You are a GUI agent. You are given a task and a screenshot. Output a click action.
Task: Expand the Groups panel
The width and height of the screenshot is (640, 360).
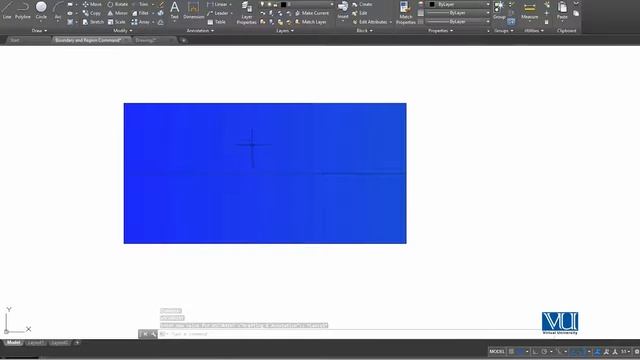[x=504, y=31]
